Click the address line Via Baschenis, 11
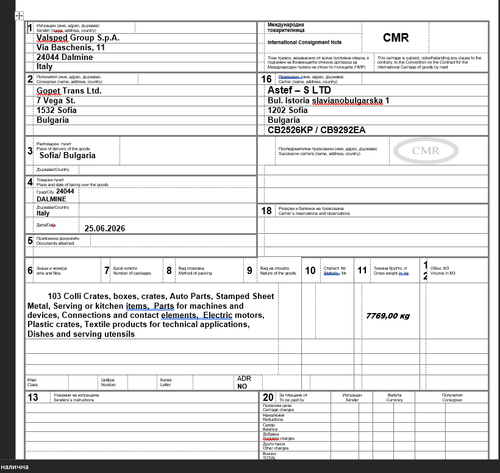The width and height of the screenshot is (500, 473). pos(71,47)
